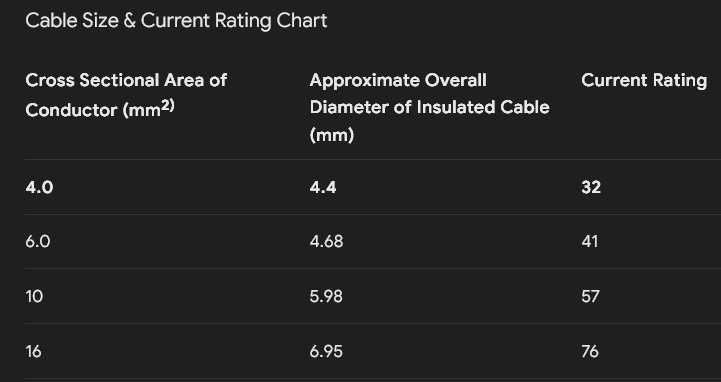Click the (mm) unit text in diameter header
Screen dimensions: 721x382
(x=332, y=135)
